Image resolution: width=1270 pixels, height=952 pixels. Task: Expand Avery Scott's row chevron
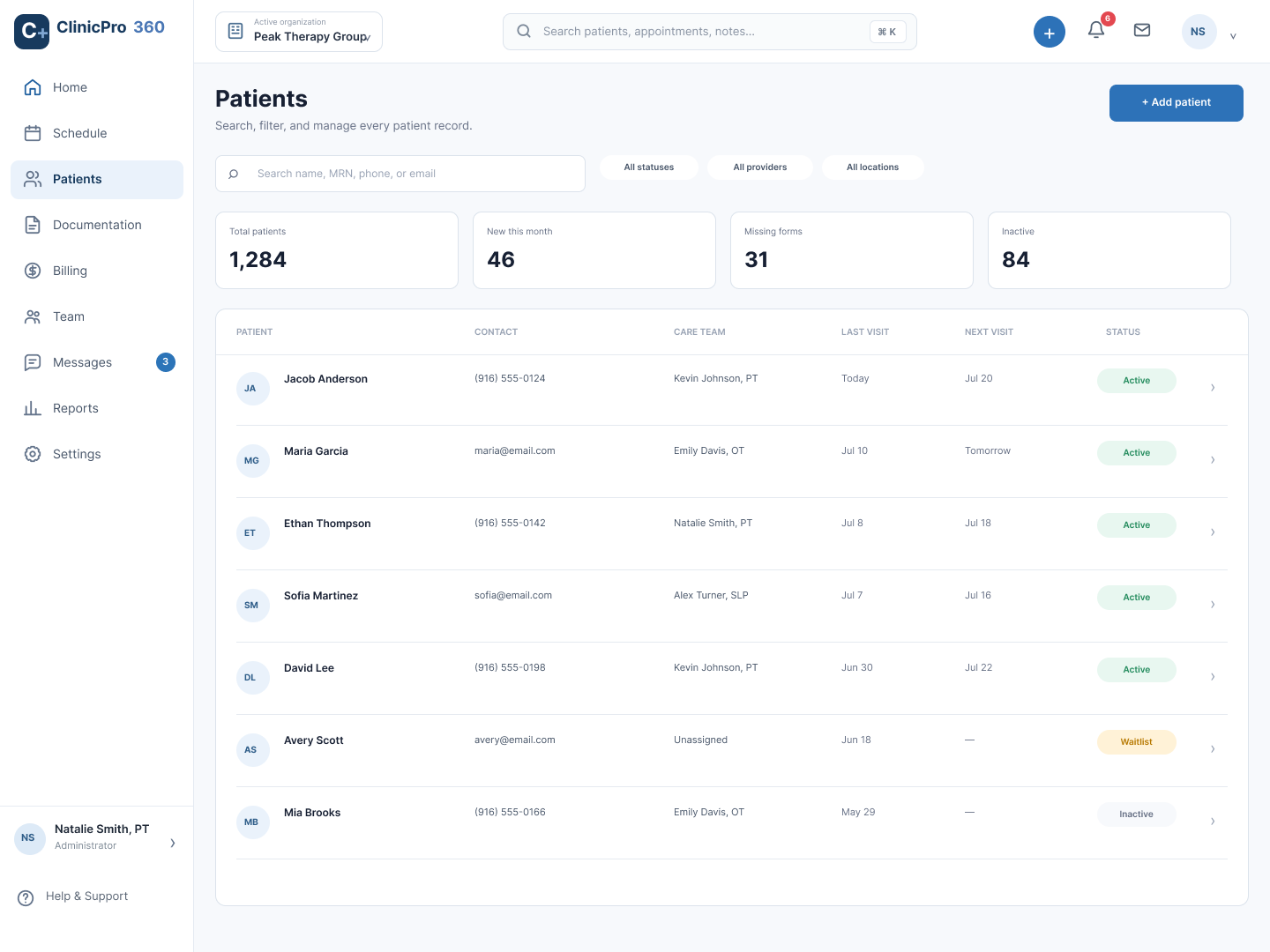tap(1213, 749)
